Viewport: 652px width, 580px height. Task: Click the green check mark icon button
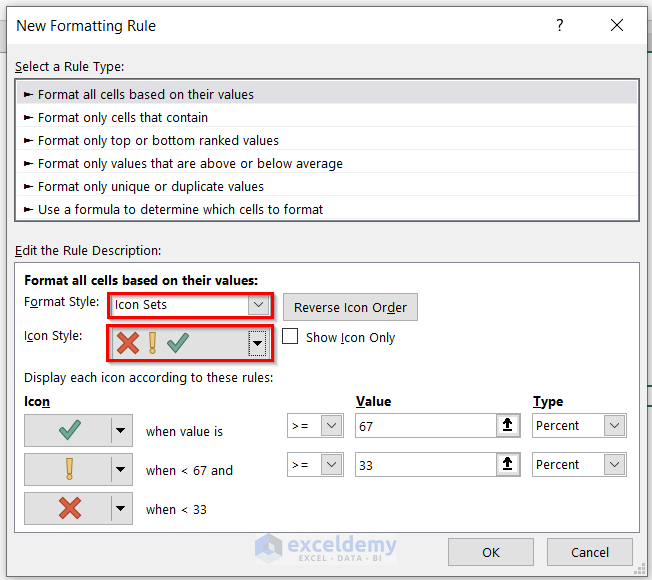pos(69,430)
